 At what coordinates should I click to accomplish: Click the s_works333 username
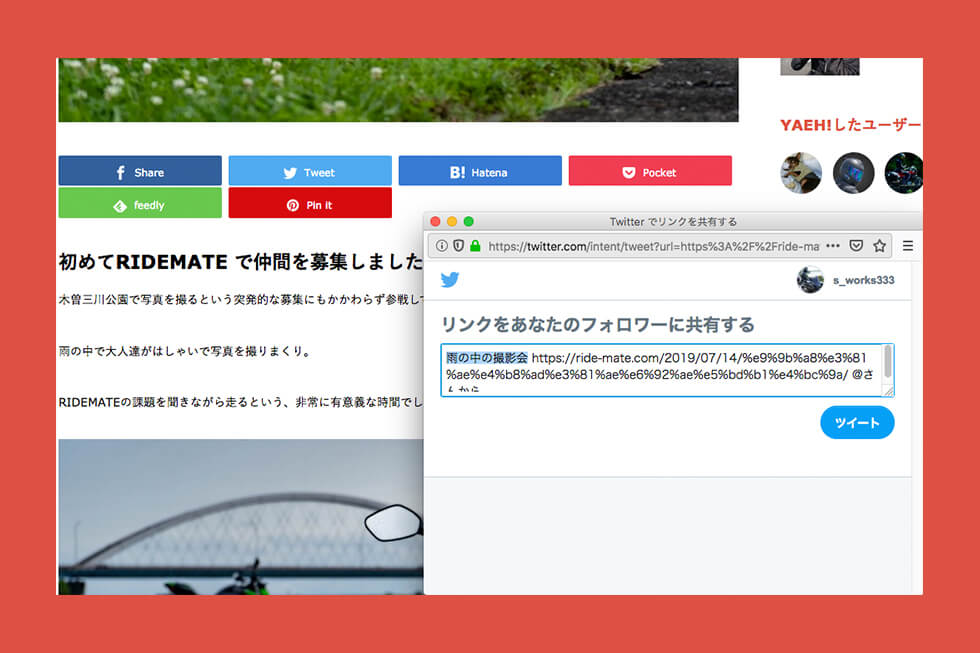click(864, 280)
